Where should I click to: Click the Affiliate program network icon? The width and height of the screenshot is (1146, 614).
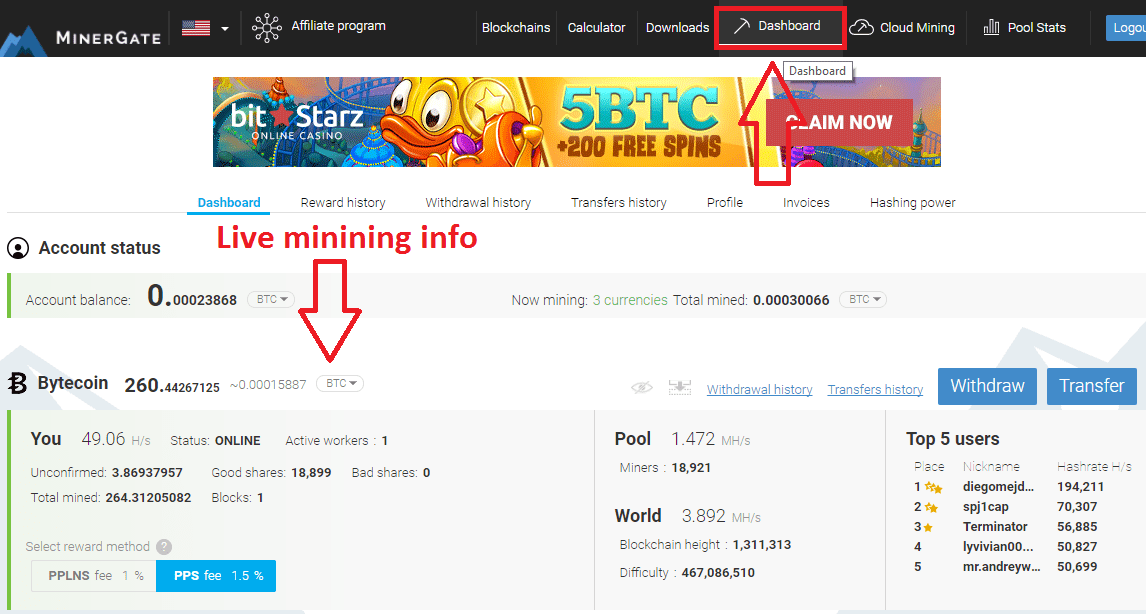267,28
